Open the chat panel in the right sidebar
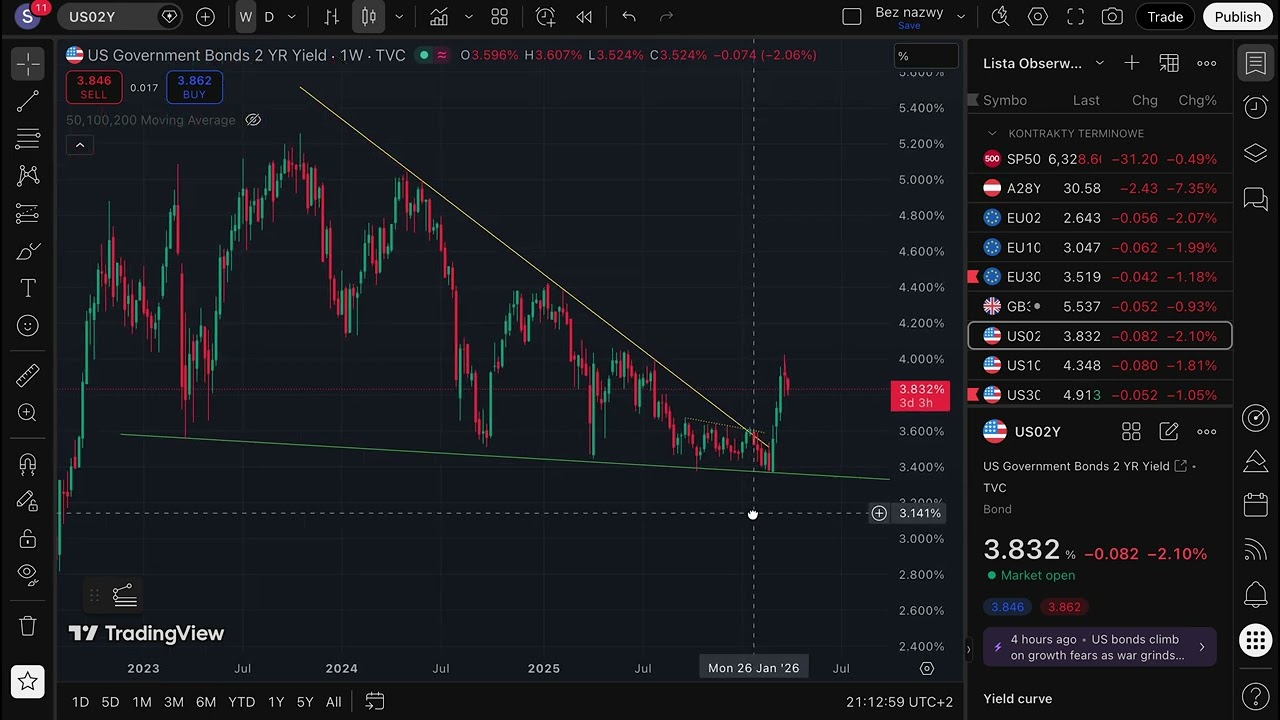This screenshot has height=720, width=1280. (1256, 199)
